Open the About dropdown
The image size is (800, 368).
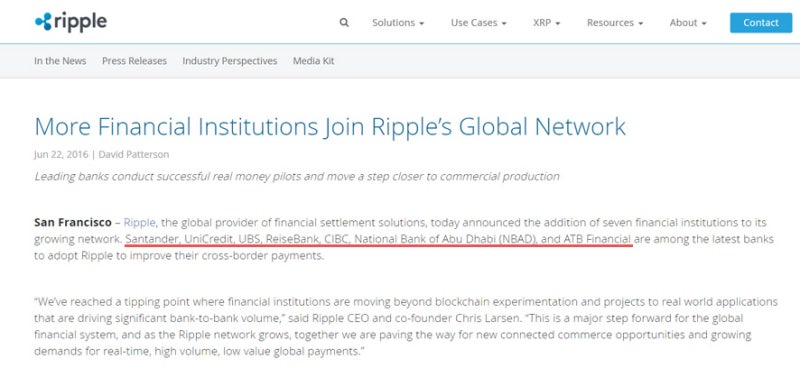pyautogui.click(x=688, y=23)
